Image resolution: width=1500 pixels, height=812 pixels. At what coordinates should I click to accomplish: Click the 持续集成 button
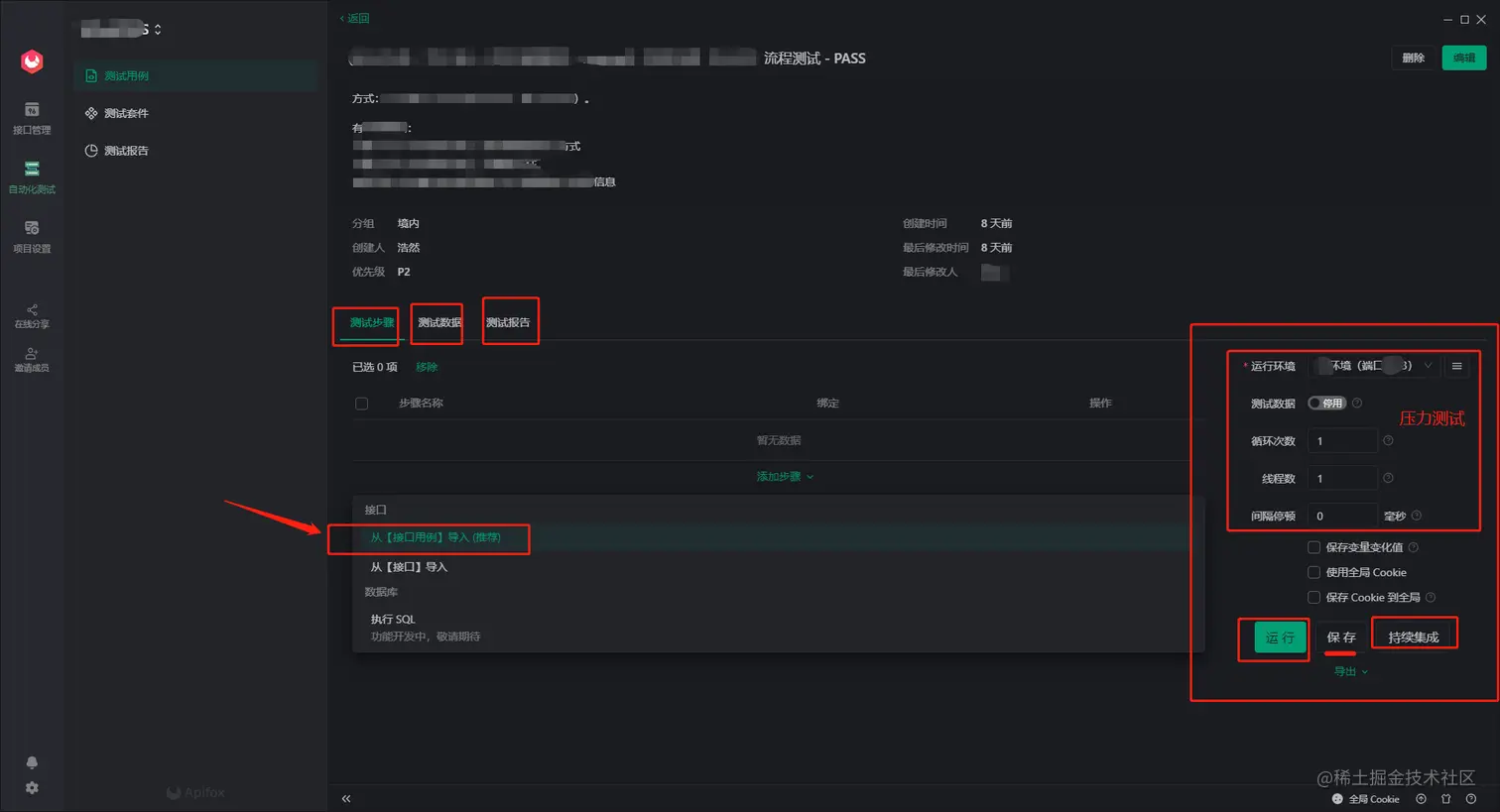point(1414,638)
